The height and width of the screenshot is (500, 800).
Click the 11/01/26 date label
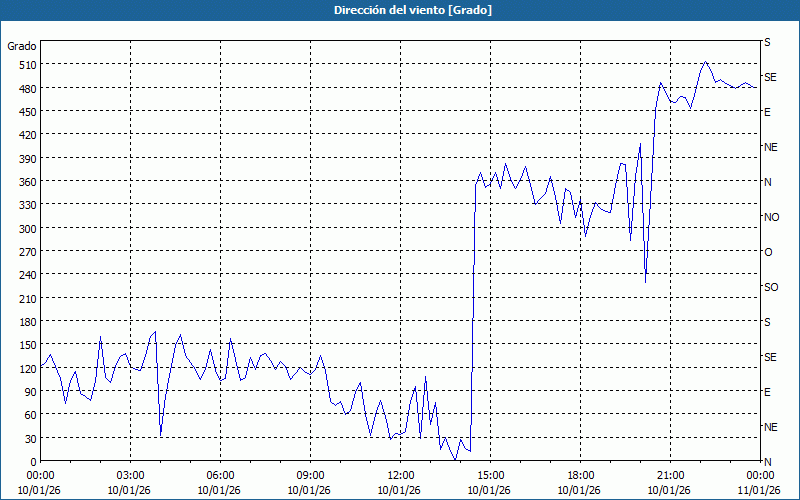tap(759, 489)
